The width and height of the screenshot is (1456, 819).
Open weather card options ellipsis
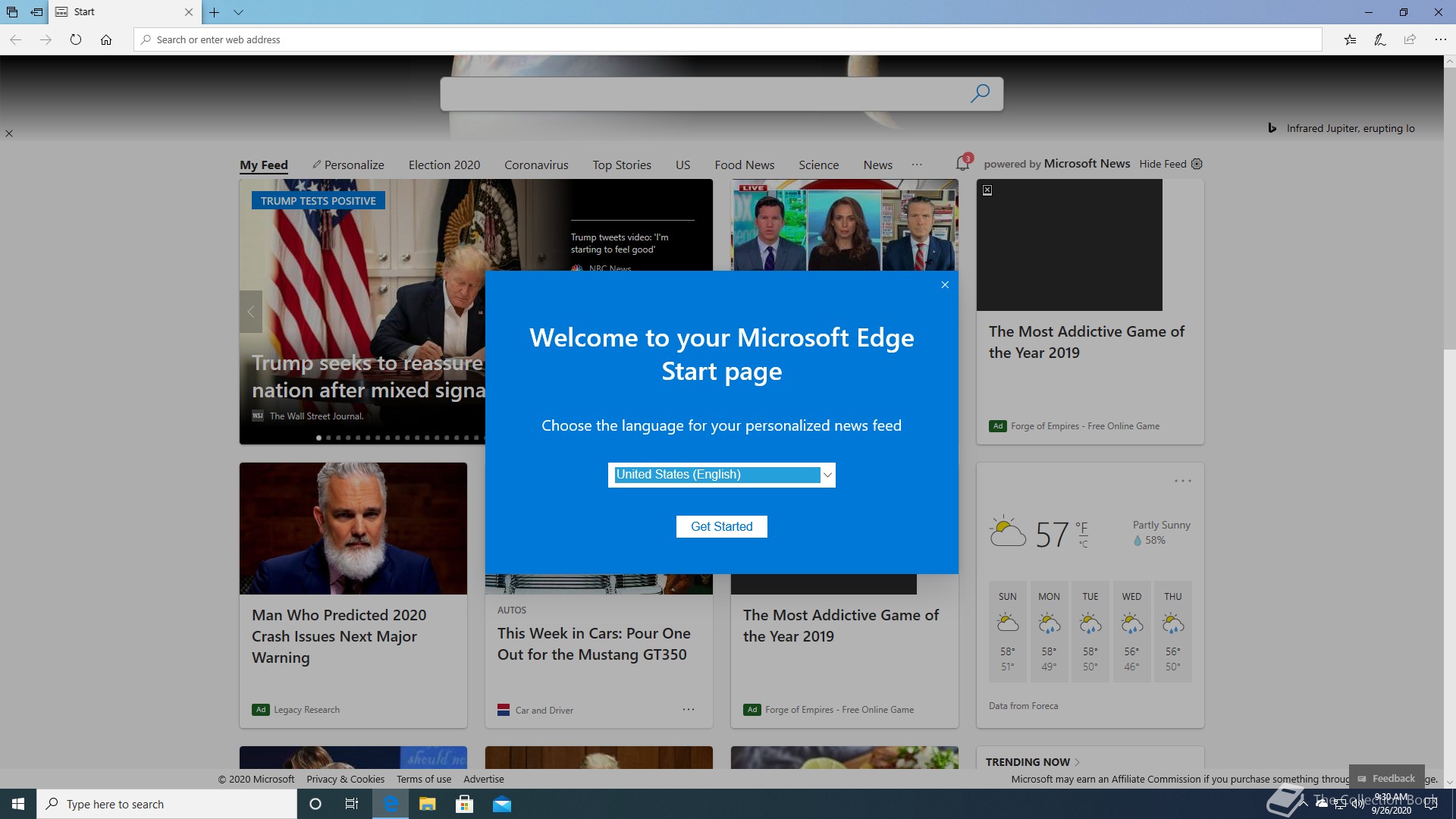[x=1183, y=481]
